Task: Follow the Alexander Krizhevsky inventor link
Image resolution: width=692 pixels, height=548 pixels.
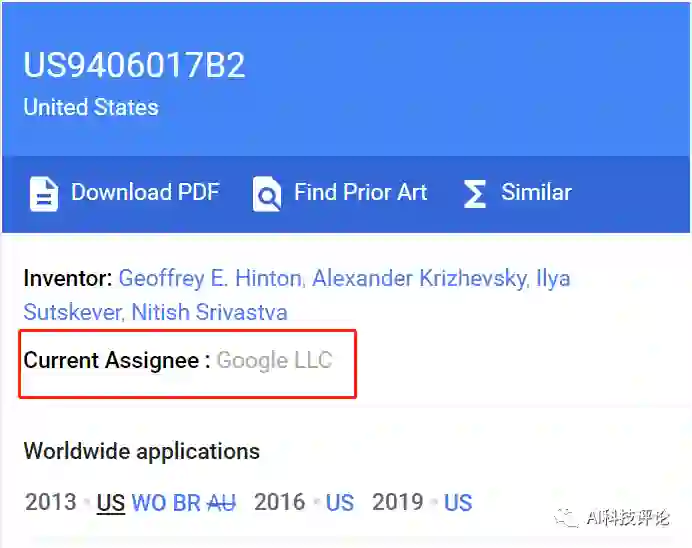Action: pos(419,278)
